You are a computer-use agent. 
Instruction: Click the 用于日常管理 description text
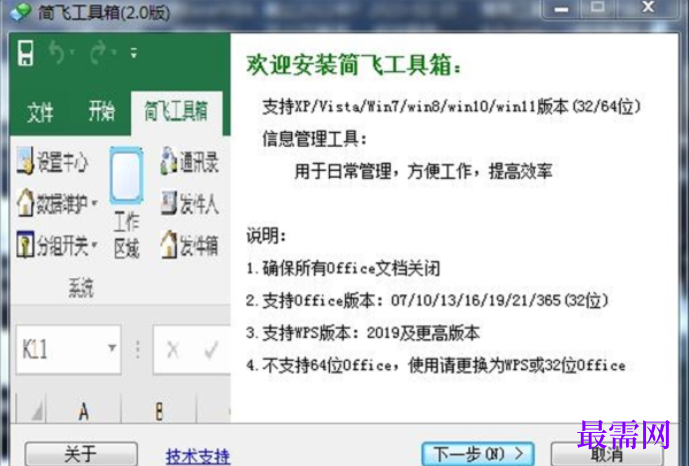[x=423, y=171]
